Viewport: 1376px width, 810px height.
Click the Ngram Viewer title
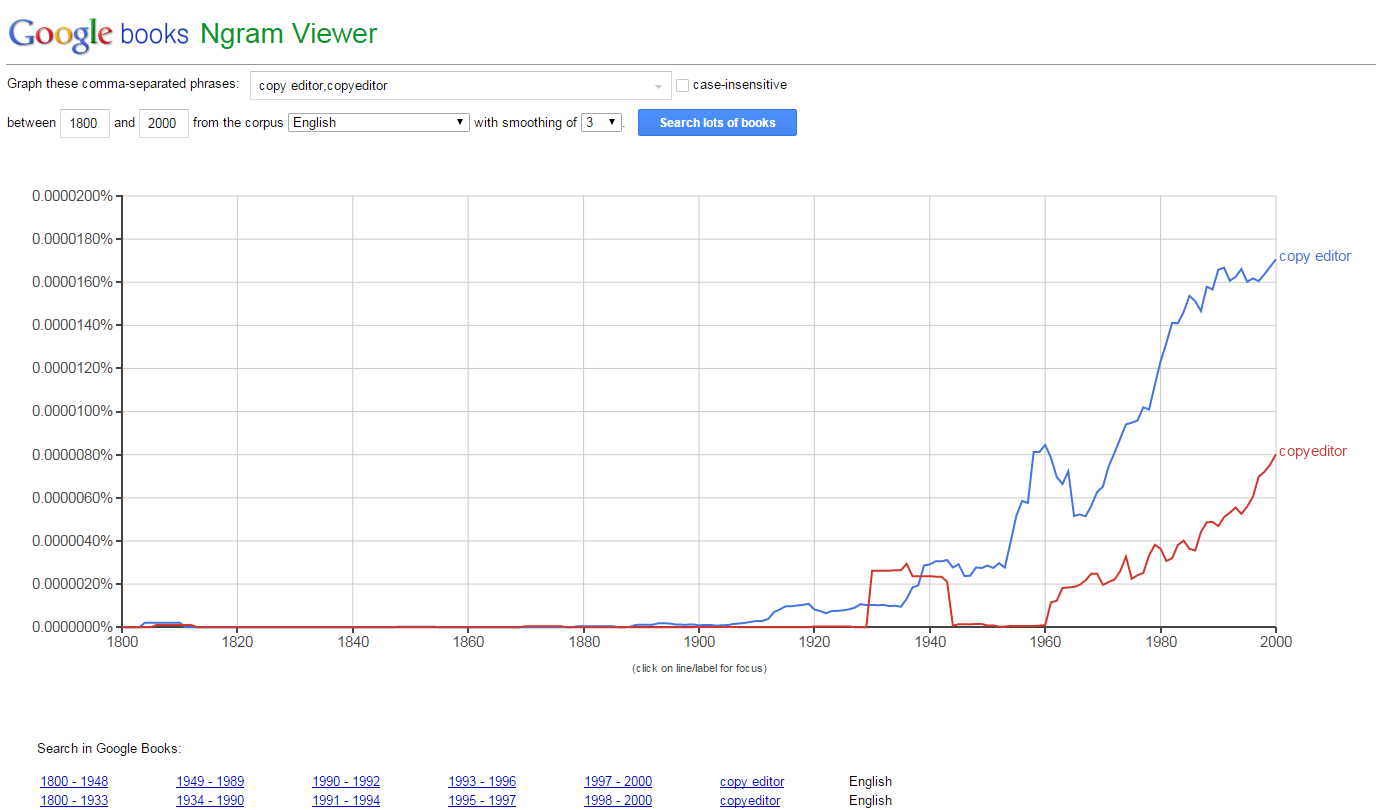(x=288, y=34)
